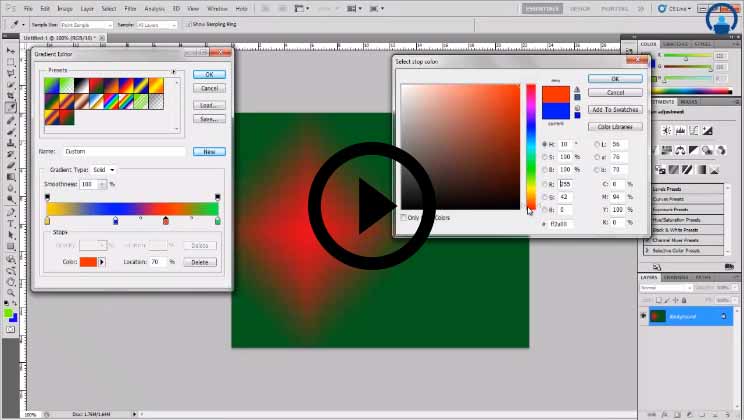Click Add To Swatches button

coord(614,109)
